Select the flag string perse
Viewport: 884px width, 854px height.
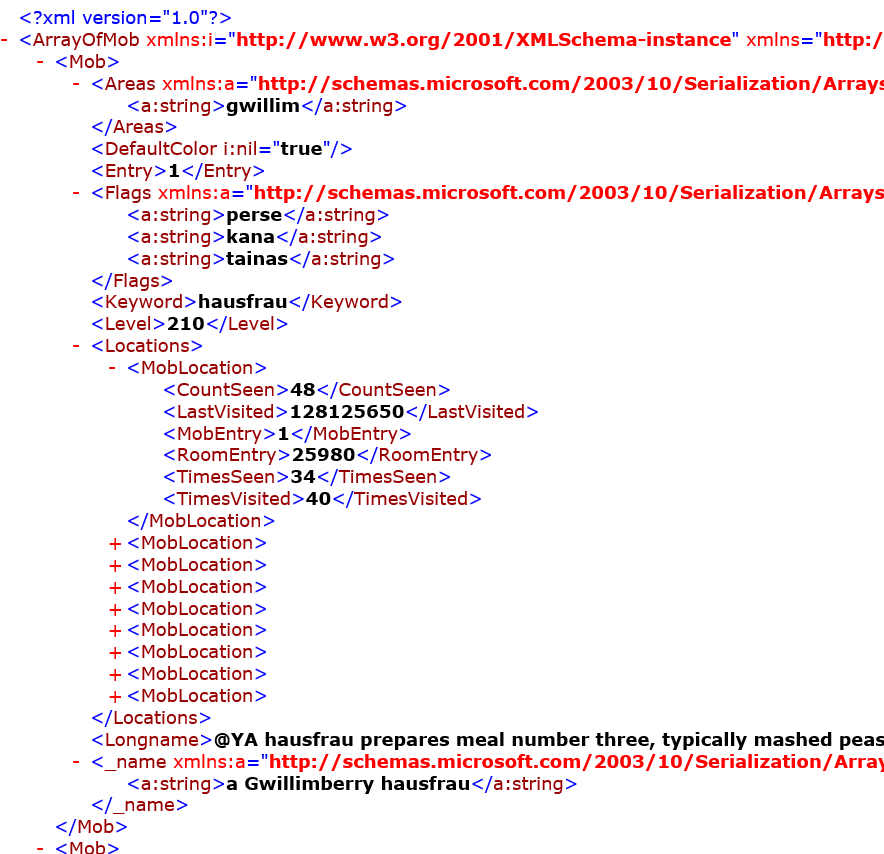[254, 215]
